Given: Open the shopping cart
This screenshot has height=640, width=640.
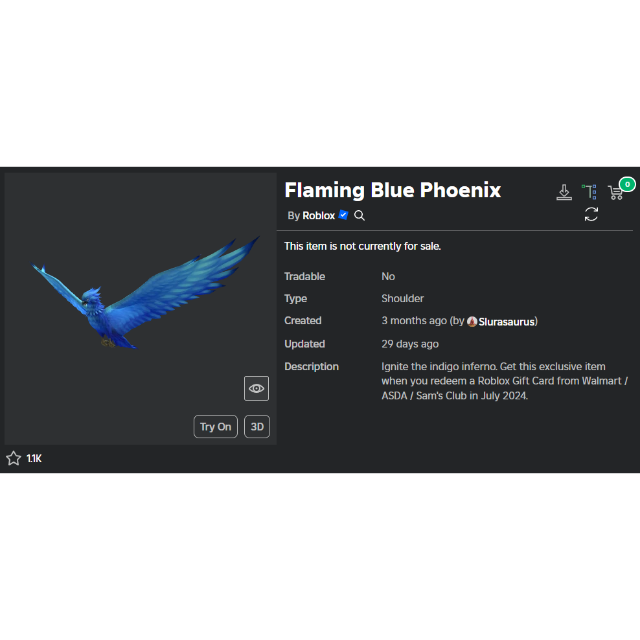Looking at the screenshot, I should (x=616, y=193).
